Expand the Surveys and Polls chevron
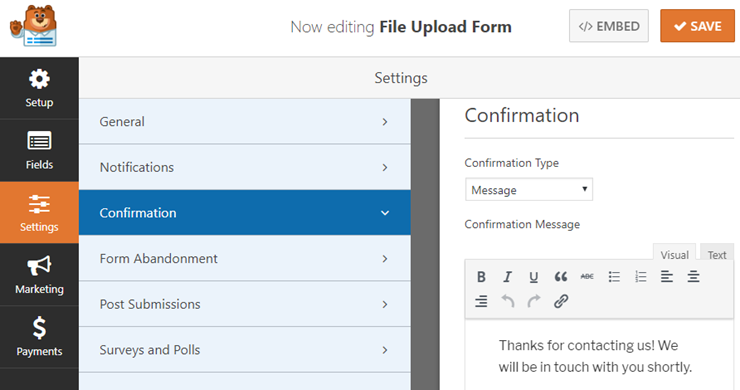740x390 pixels. 385,350
